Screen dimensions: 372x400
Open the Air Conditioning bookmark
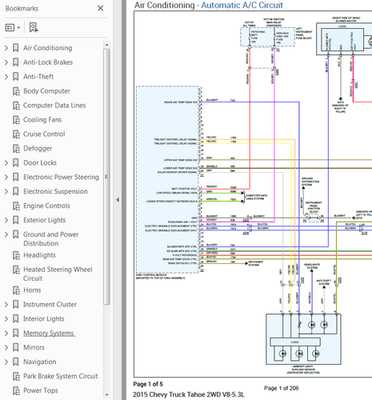pyautogui.click(x=48, y=48)
